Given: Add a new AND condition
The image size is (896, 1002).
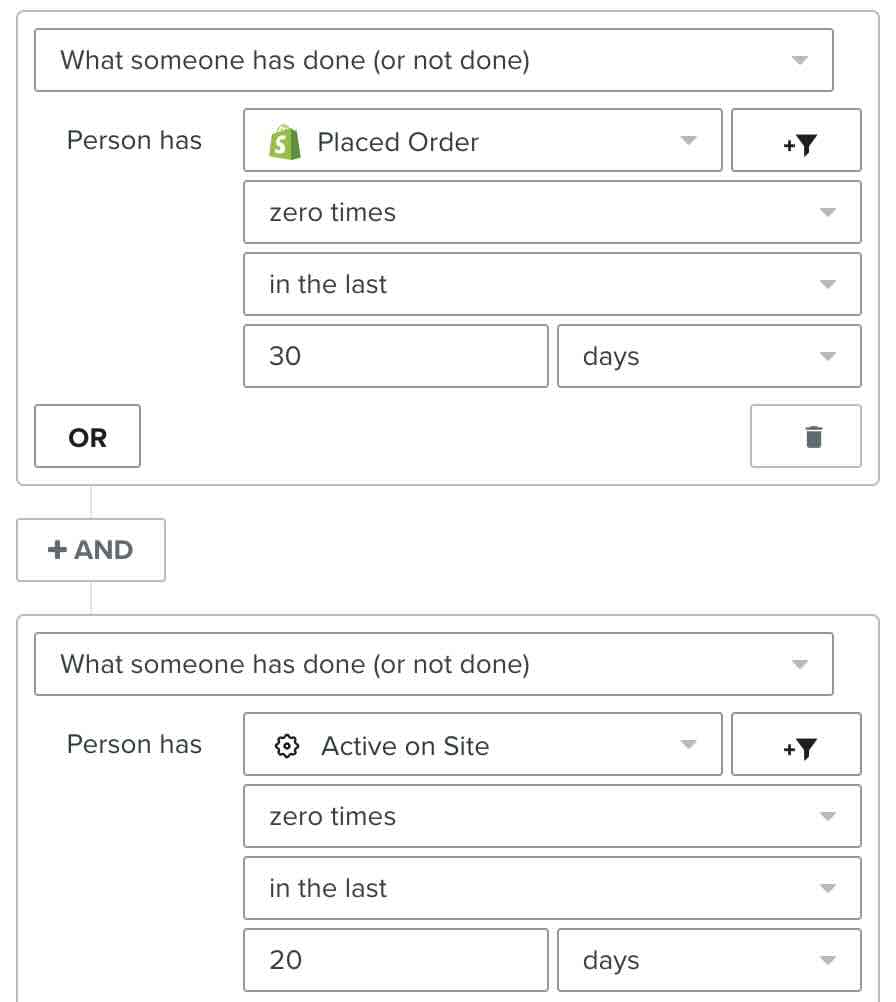Looking at the screenshot, I should (90, 549).
